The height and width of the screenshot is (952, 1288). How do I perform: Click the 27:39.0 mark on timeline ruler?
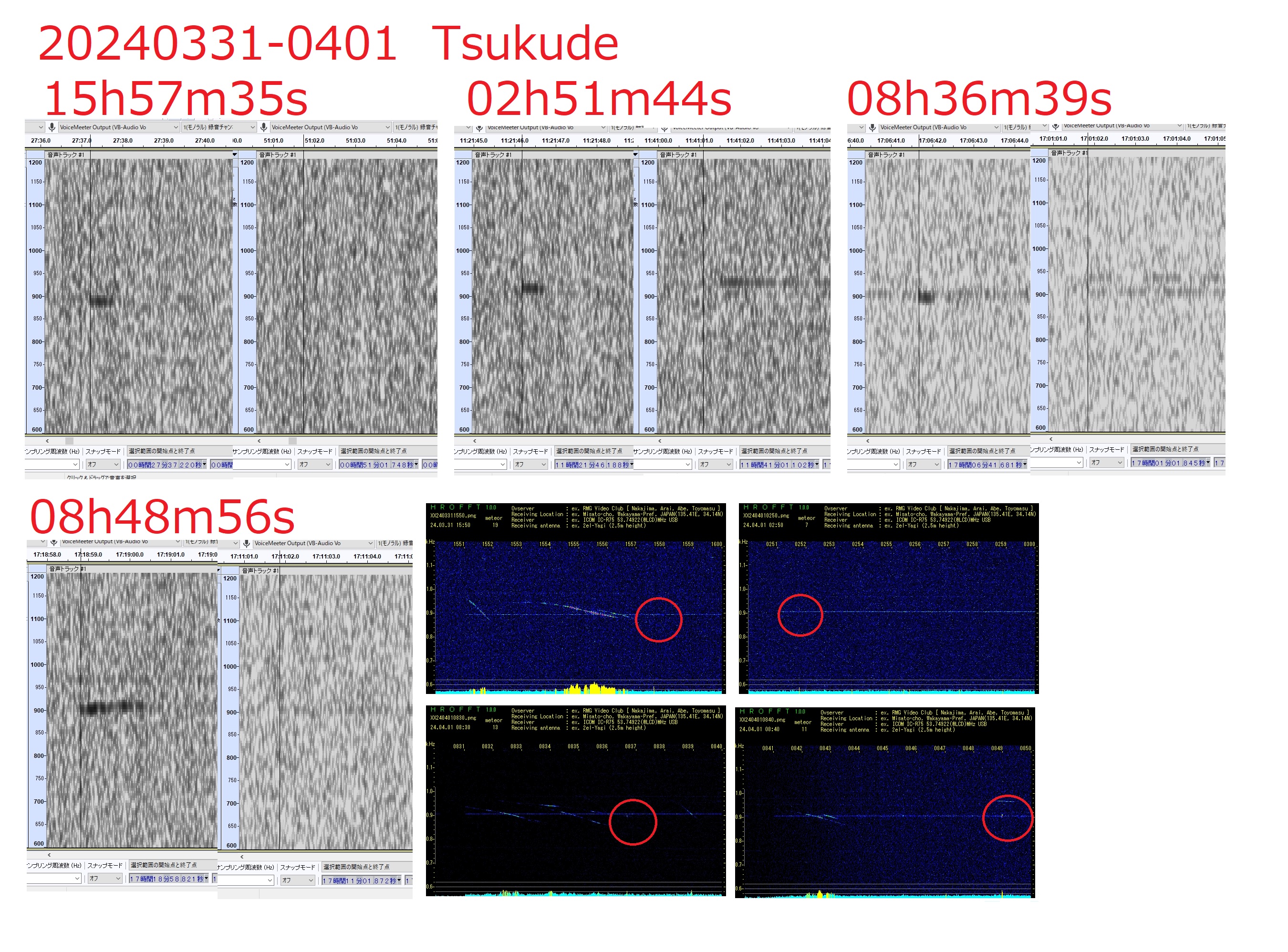164,141
